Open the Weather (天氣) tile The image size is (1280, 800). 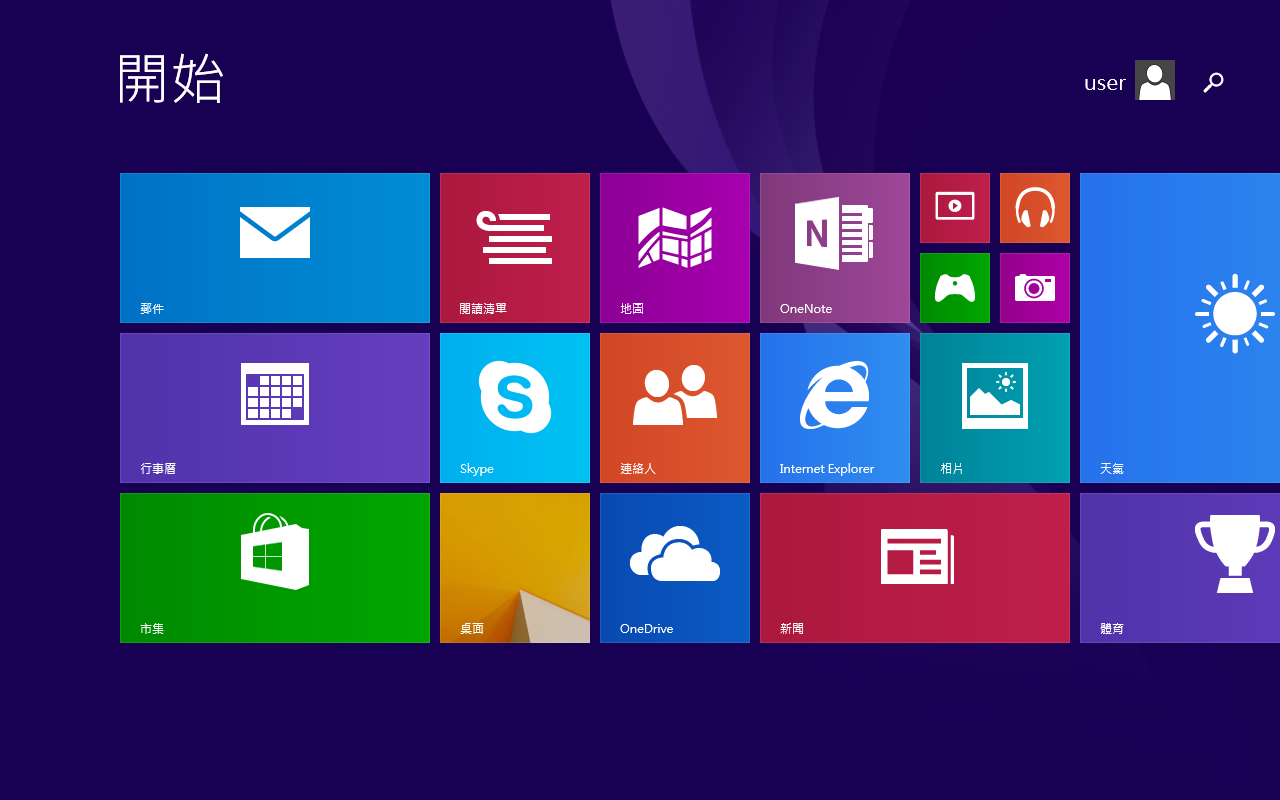pyautogui.click(x=1180, y=328)
